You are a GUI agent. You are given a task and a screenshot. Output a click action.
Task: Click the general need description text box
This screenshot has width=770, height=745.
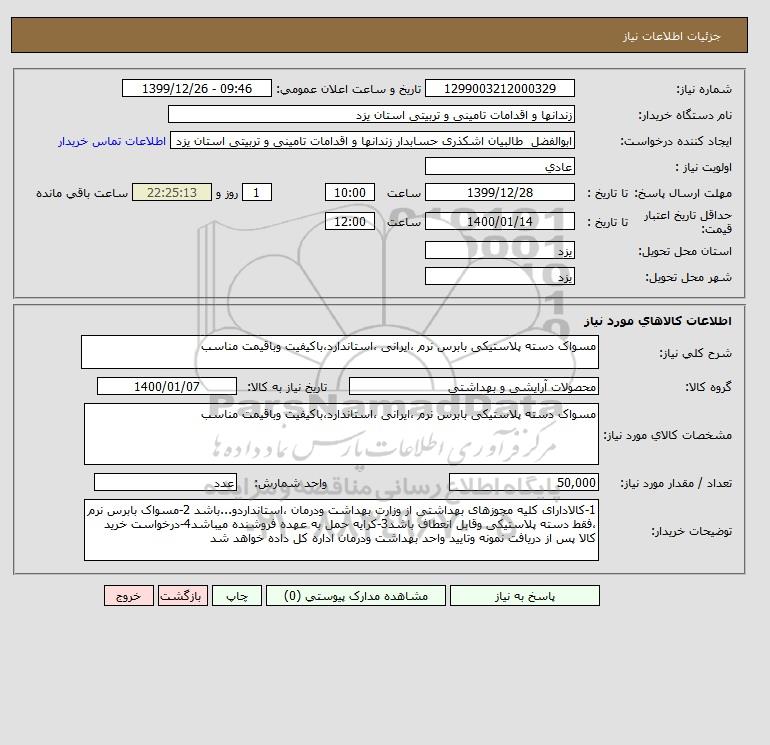(340, 352)
